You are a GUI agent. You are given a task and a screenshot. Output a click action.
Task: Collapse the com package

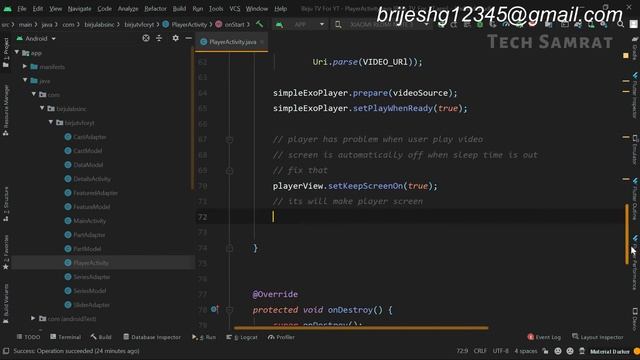coord(33,94)
